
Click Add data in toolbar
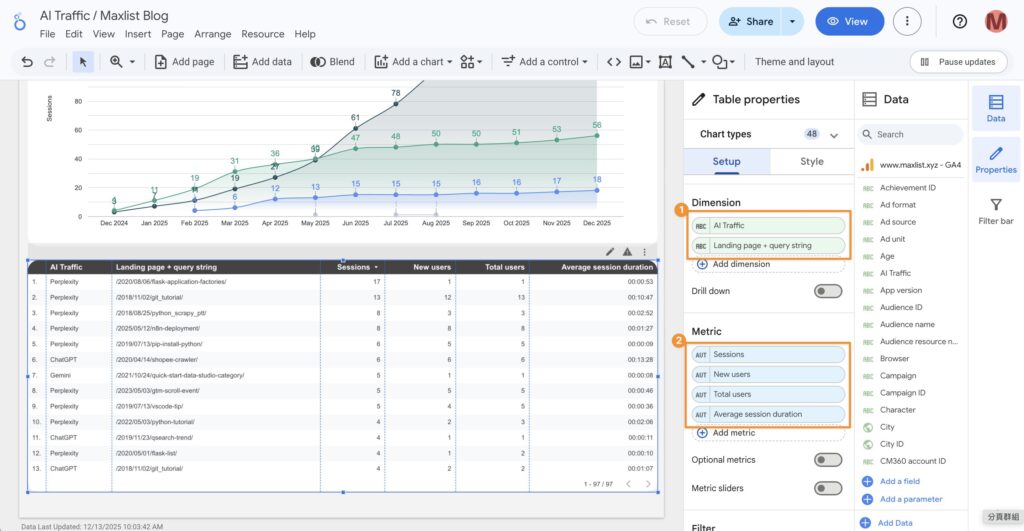262,61
